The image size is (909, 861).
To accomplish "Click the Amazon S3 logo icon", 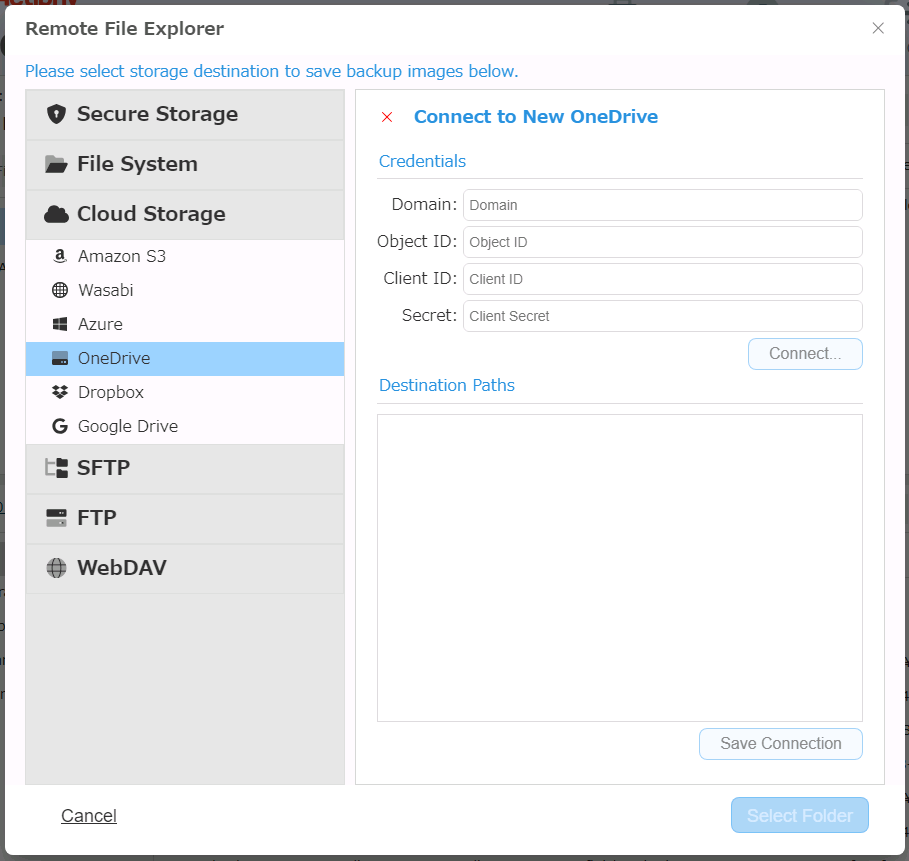I will coord(59,257).
